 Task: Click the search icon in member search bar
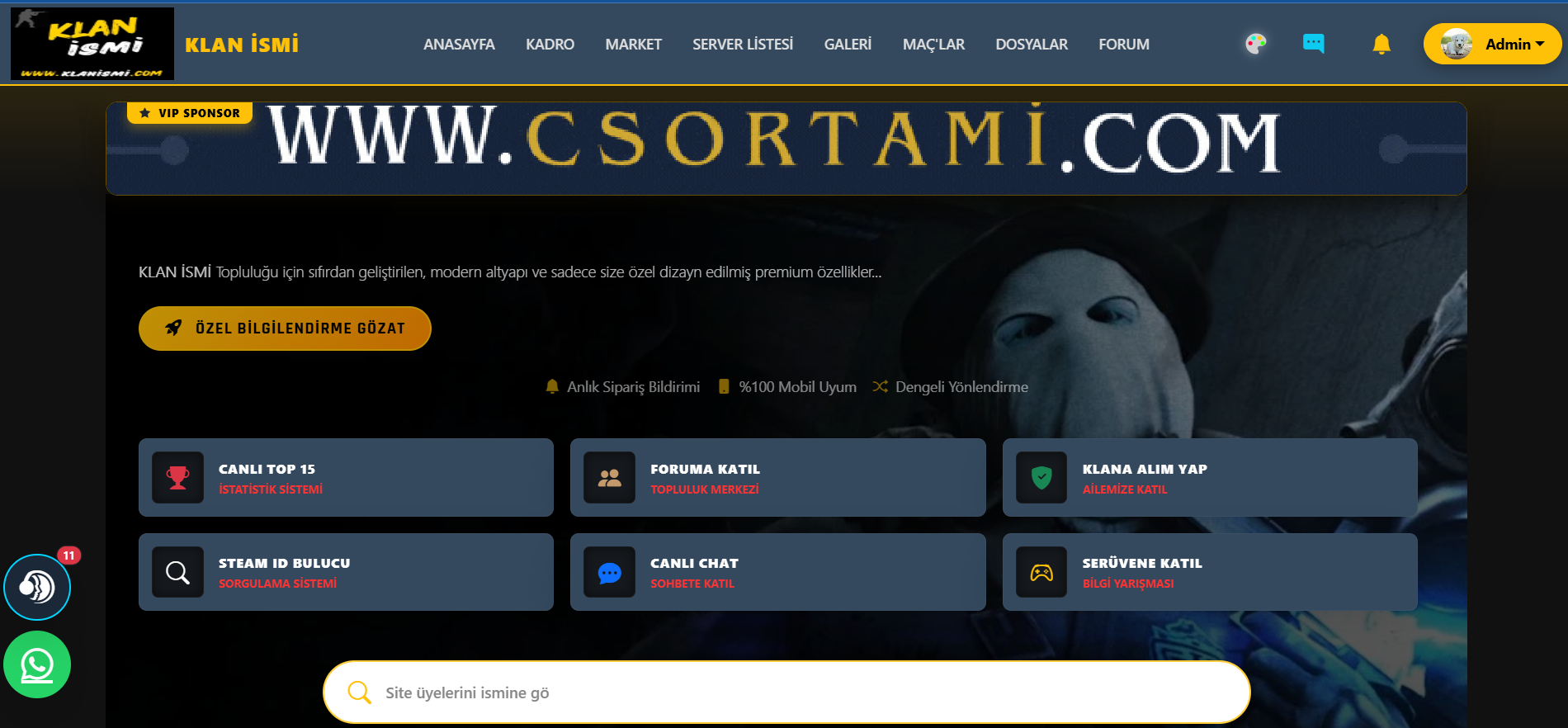[x=359, y=692]
